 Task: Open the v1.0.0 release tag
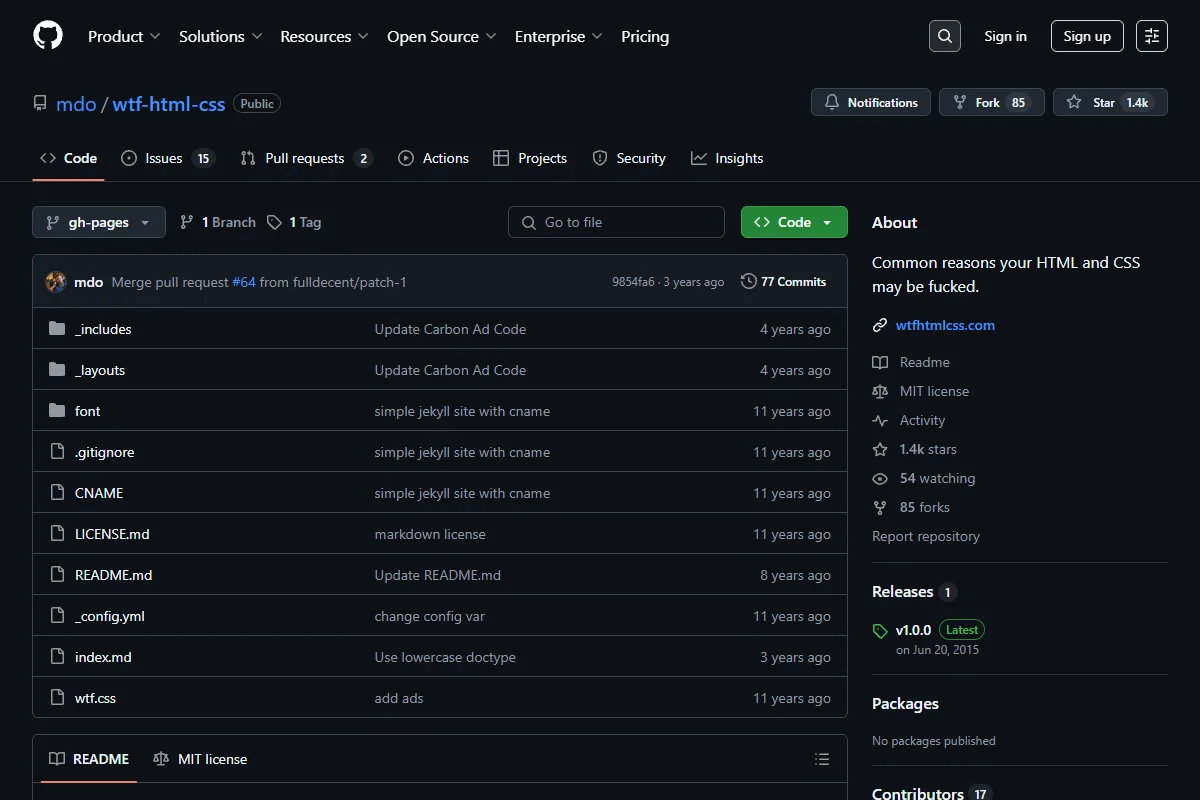913,630
